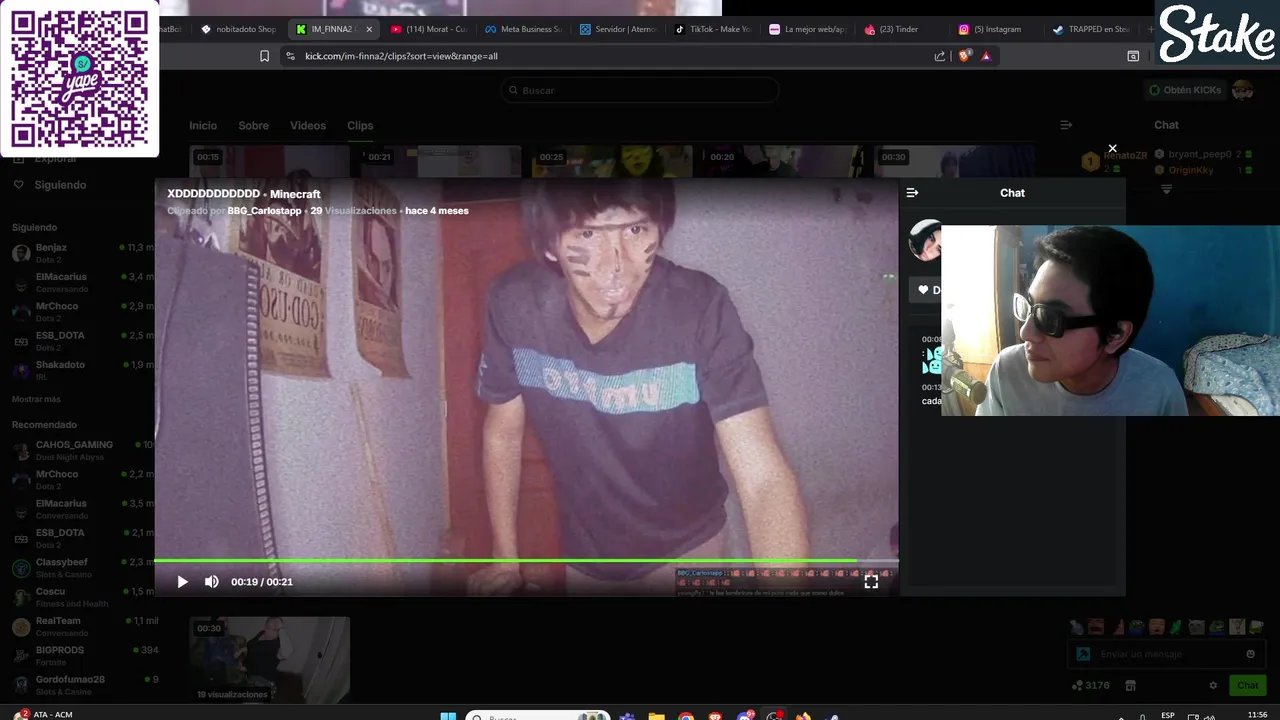Switch to the Servidor Aternos tab

pos(617,29)
